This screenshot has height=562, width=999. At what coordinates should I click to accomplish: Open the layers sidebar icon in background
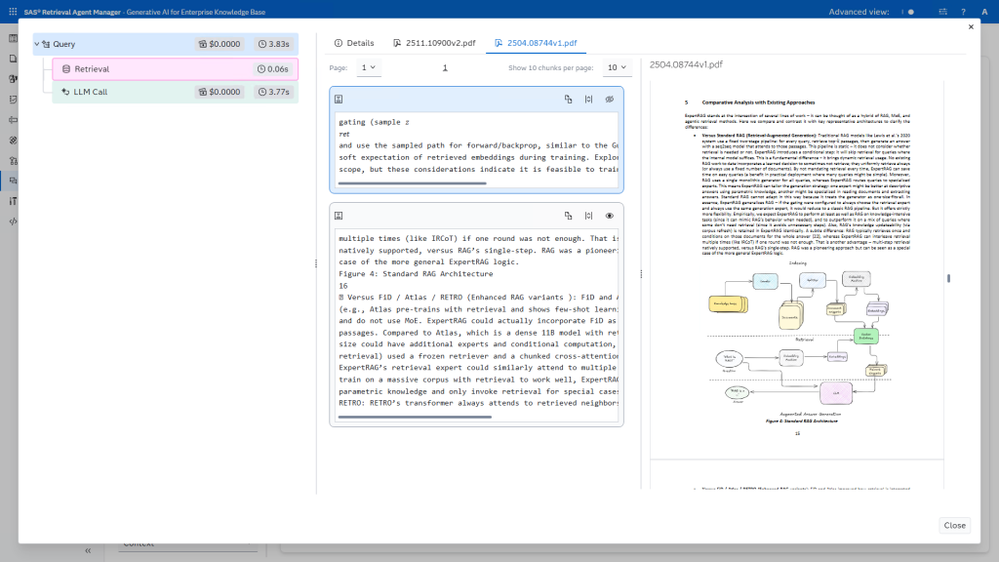(x=13, y=140)
